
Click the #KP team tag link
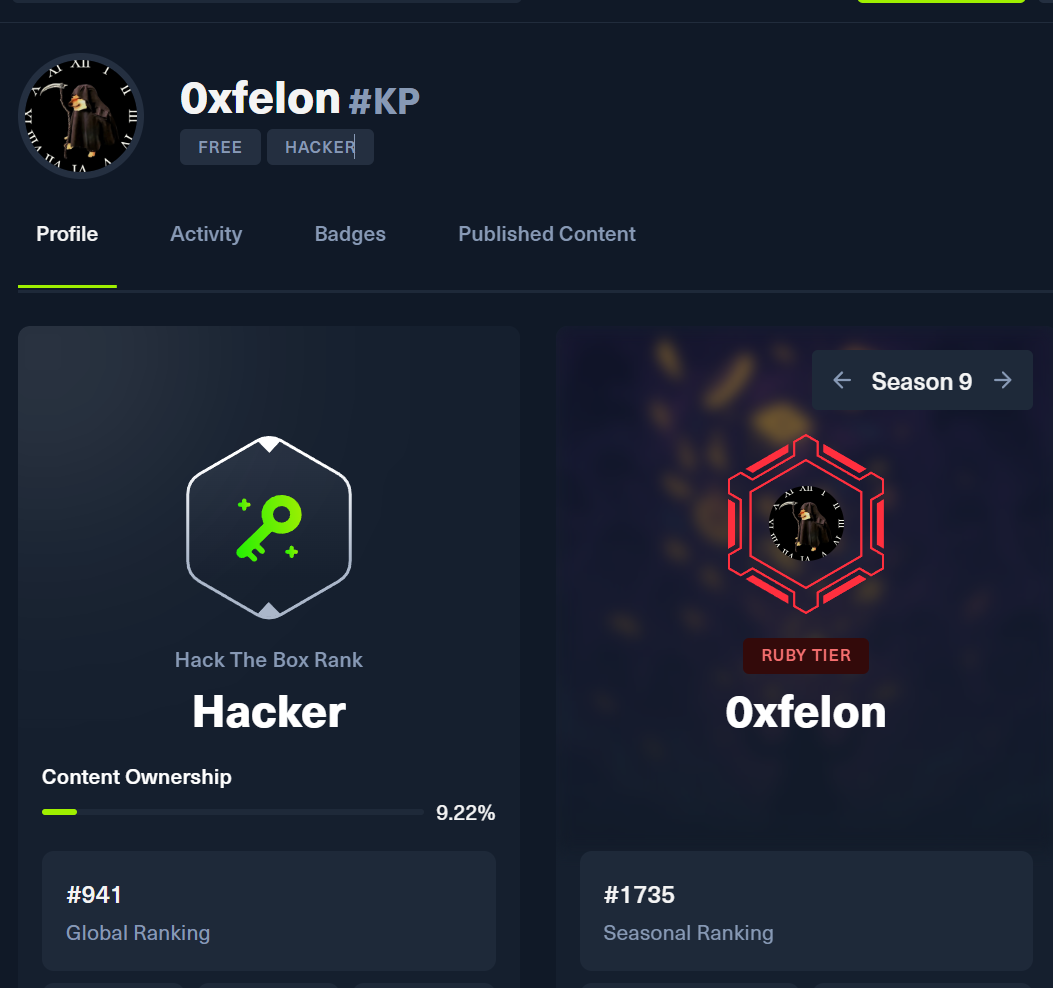click(384, 101)
